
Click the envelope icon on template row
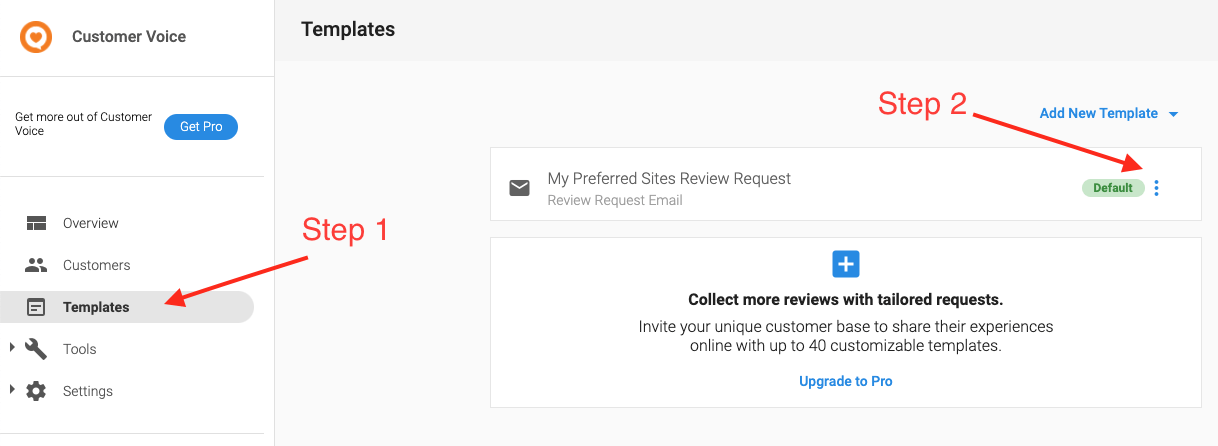519,188
